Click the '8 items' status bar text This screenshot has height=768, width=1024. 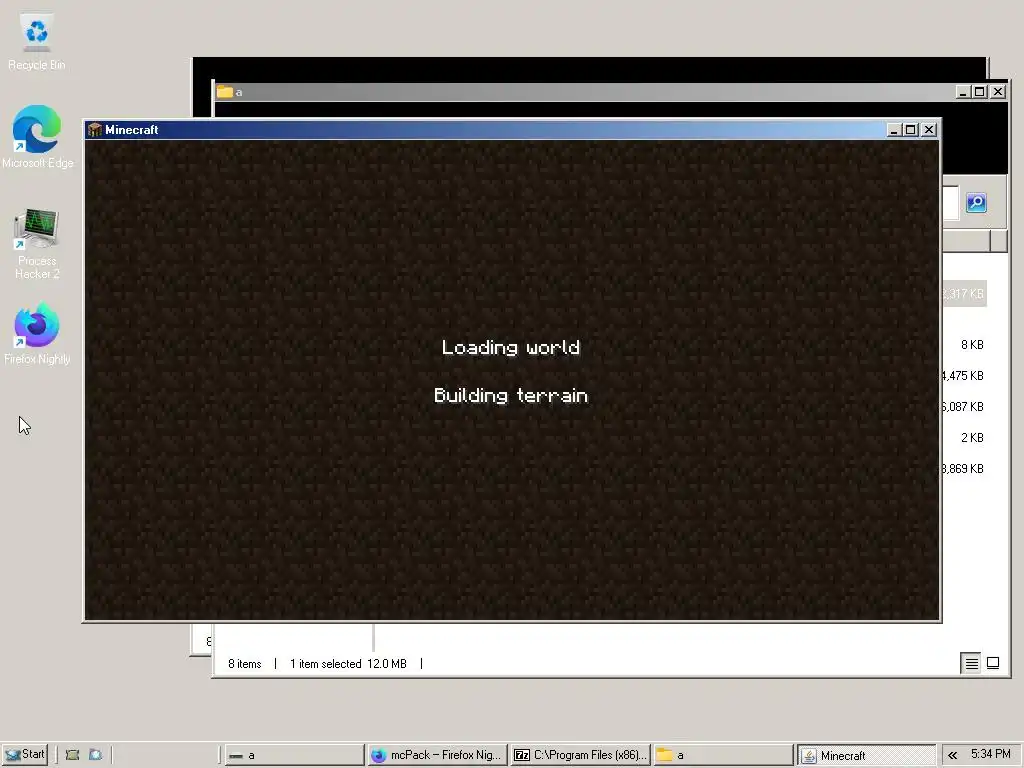tap(244, 664)
